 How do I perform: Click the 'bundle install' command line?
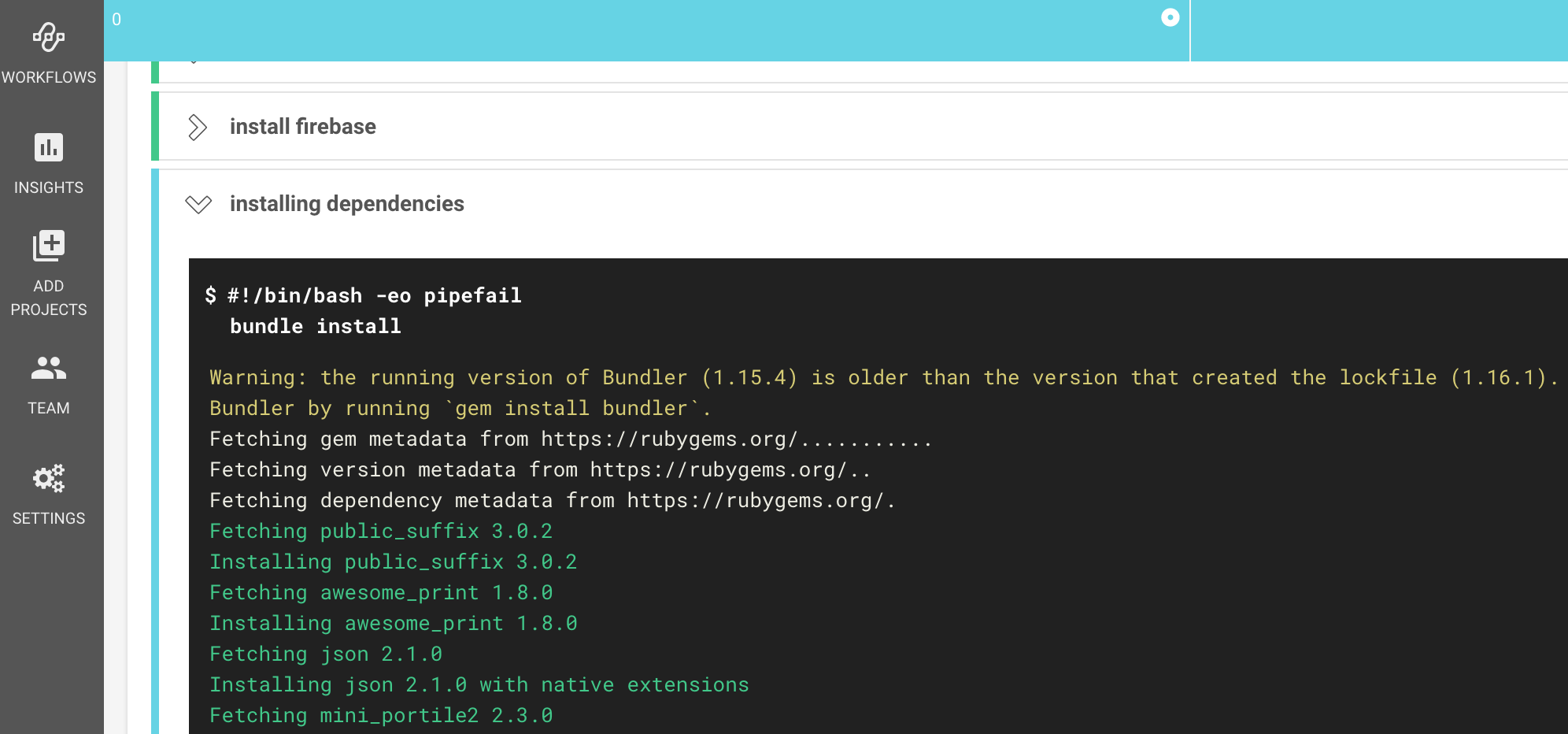316,326
